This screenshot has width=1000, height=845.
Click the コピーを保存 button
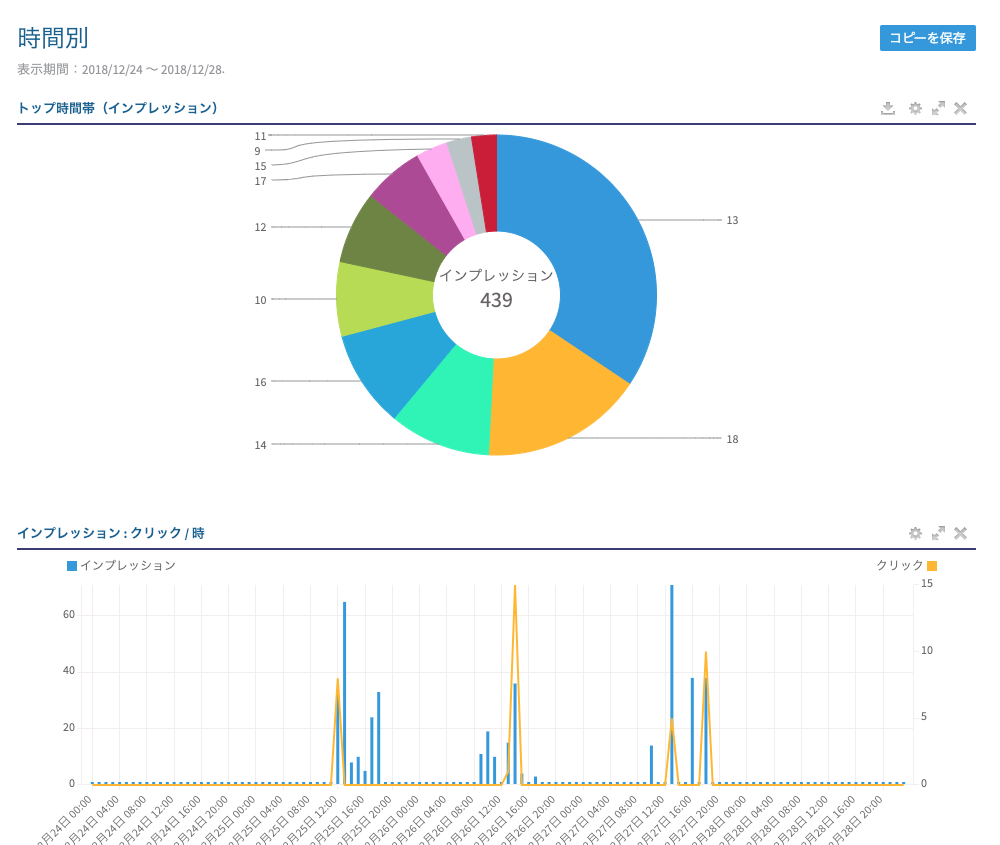click(927, 38)
